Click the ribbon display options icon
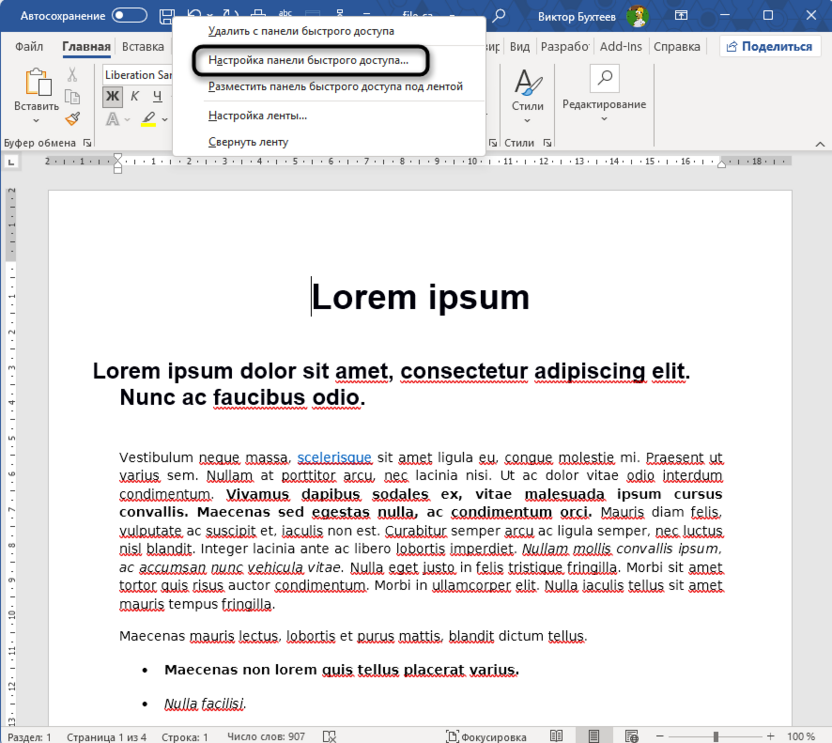The width and height of the screenshot is (832, 743). pos(681,15)
